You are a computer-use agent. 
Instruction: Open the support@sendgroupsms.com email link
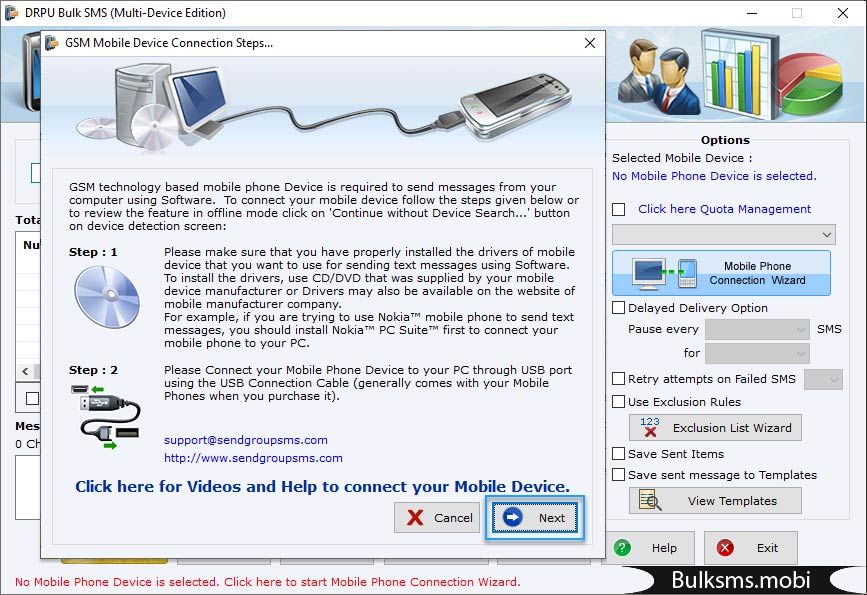[x=246, y=440]
